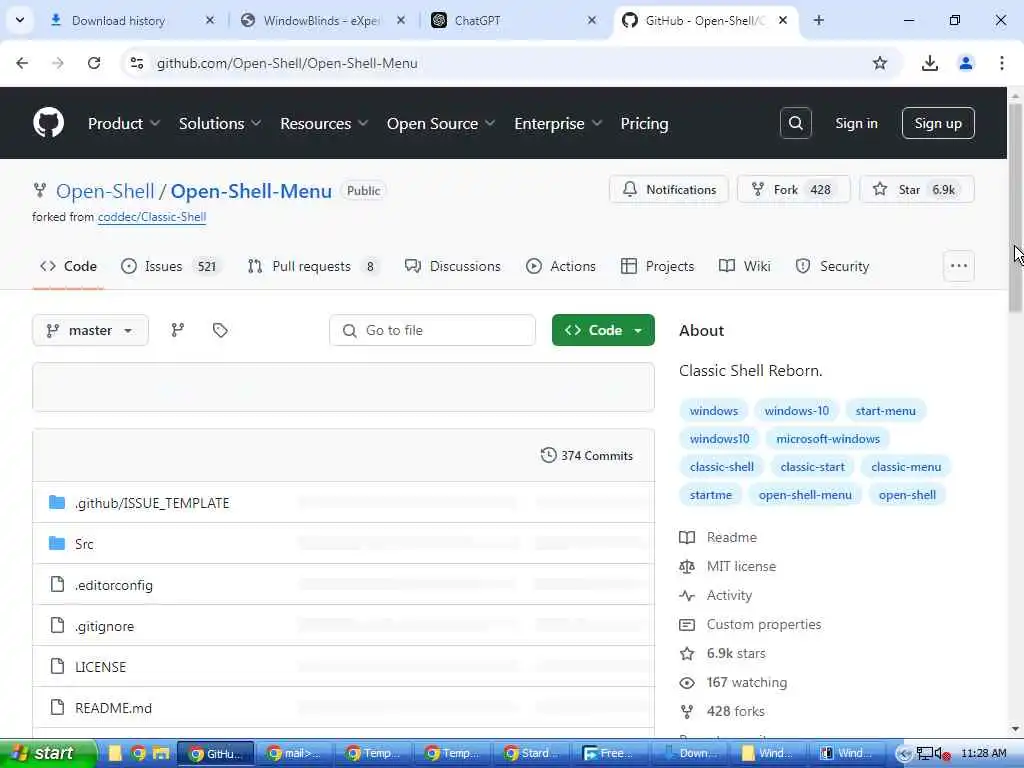View site information icon in the address bar
Image resolution: width=1024 pixels, height=768 pixels.
click(x=137, y=63)
